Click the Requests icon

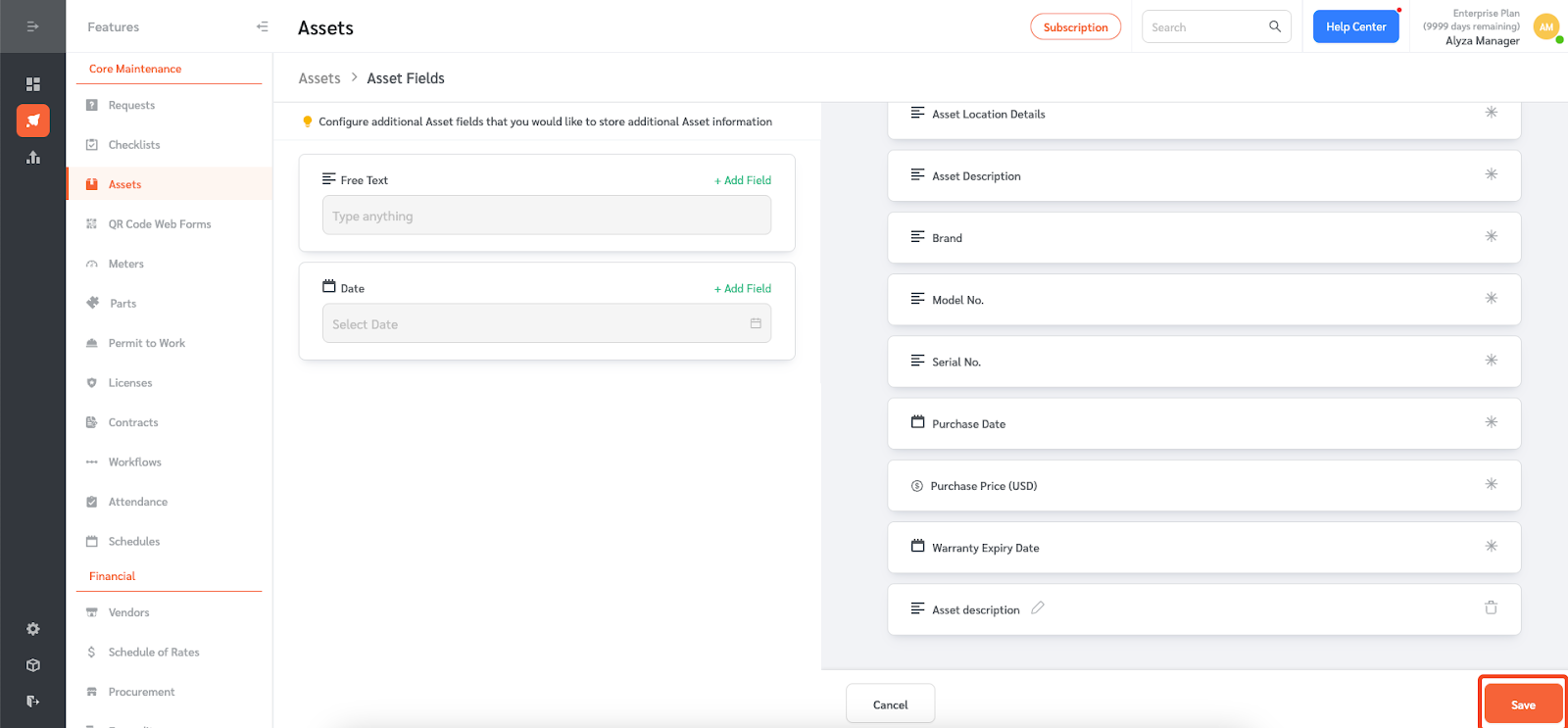91,105
